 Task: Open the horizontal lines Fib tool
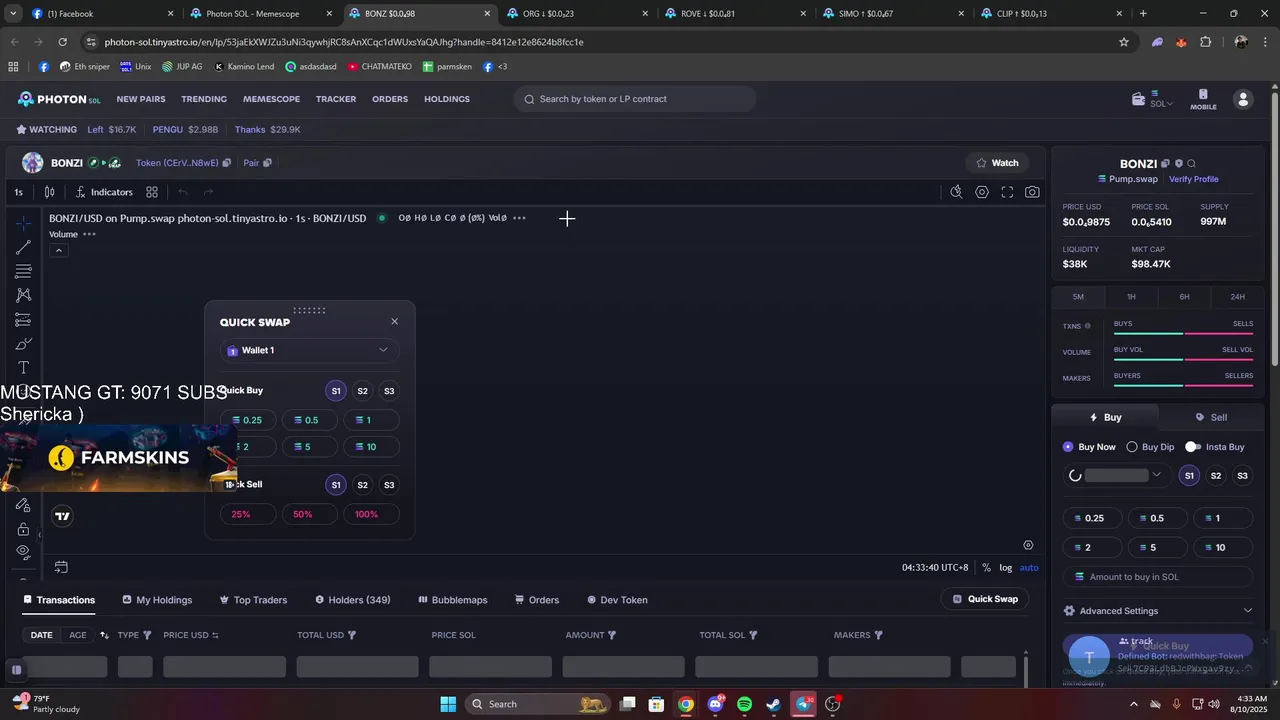pyautogui.click(x=23, y=271)
